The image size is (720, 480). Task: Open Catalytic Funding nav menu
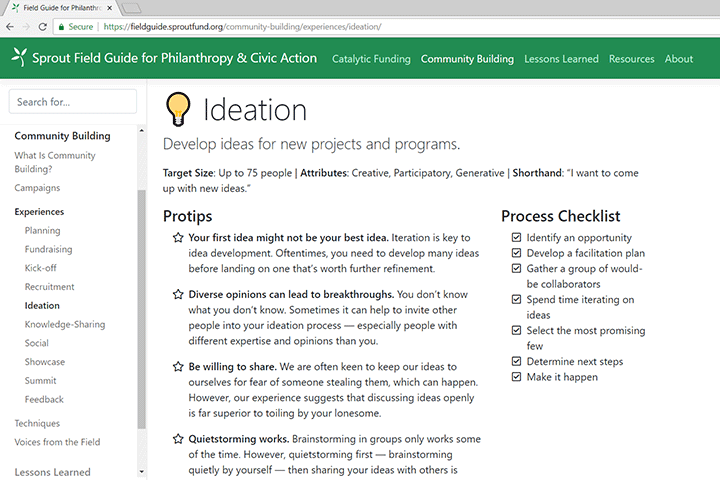(x=371, y=59)
